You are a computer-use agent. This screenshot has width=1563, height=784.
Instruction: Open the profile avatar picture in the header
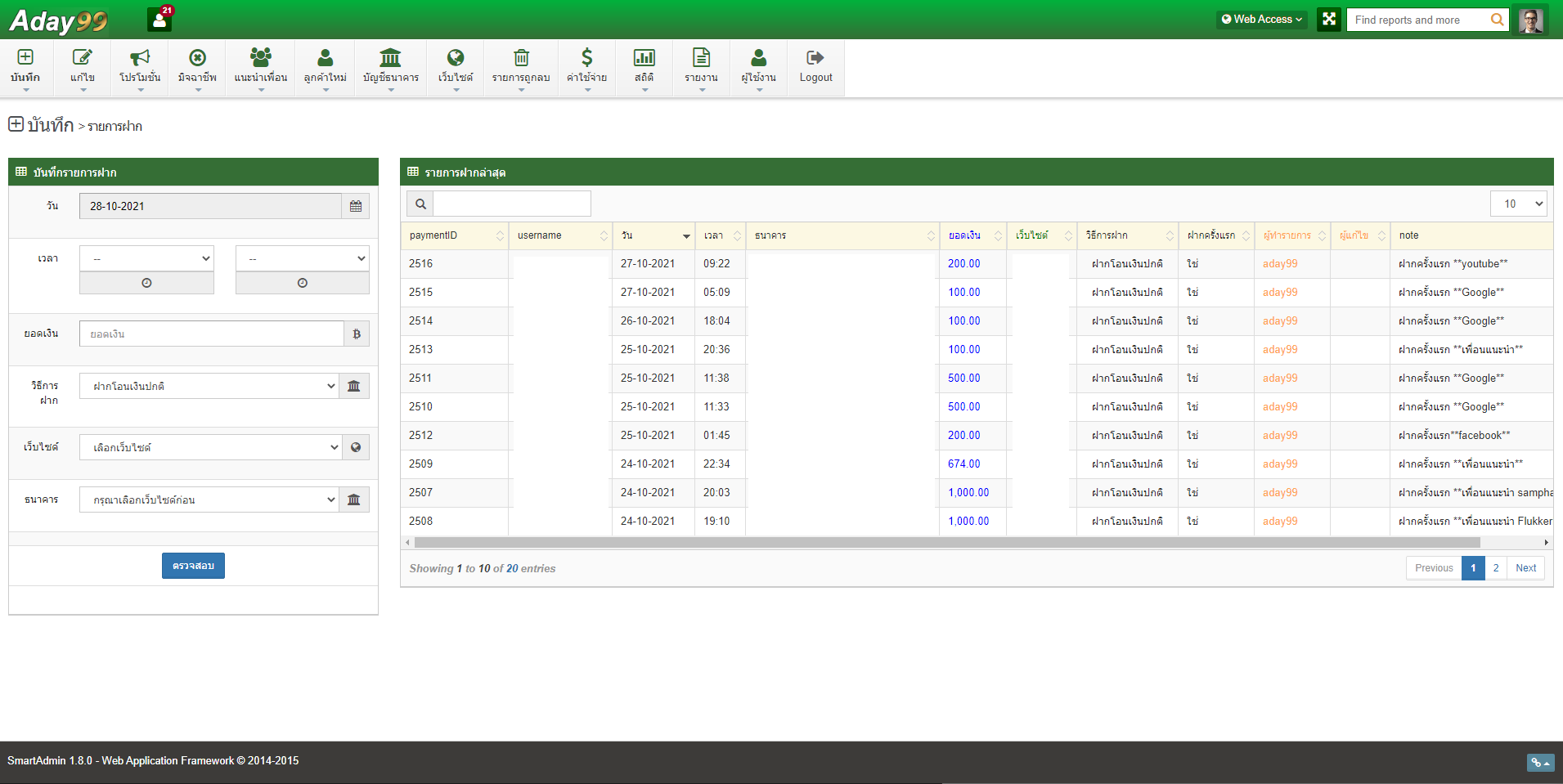click(x=1531, y=20)
